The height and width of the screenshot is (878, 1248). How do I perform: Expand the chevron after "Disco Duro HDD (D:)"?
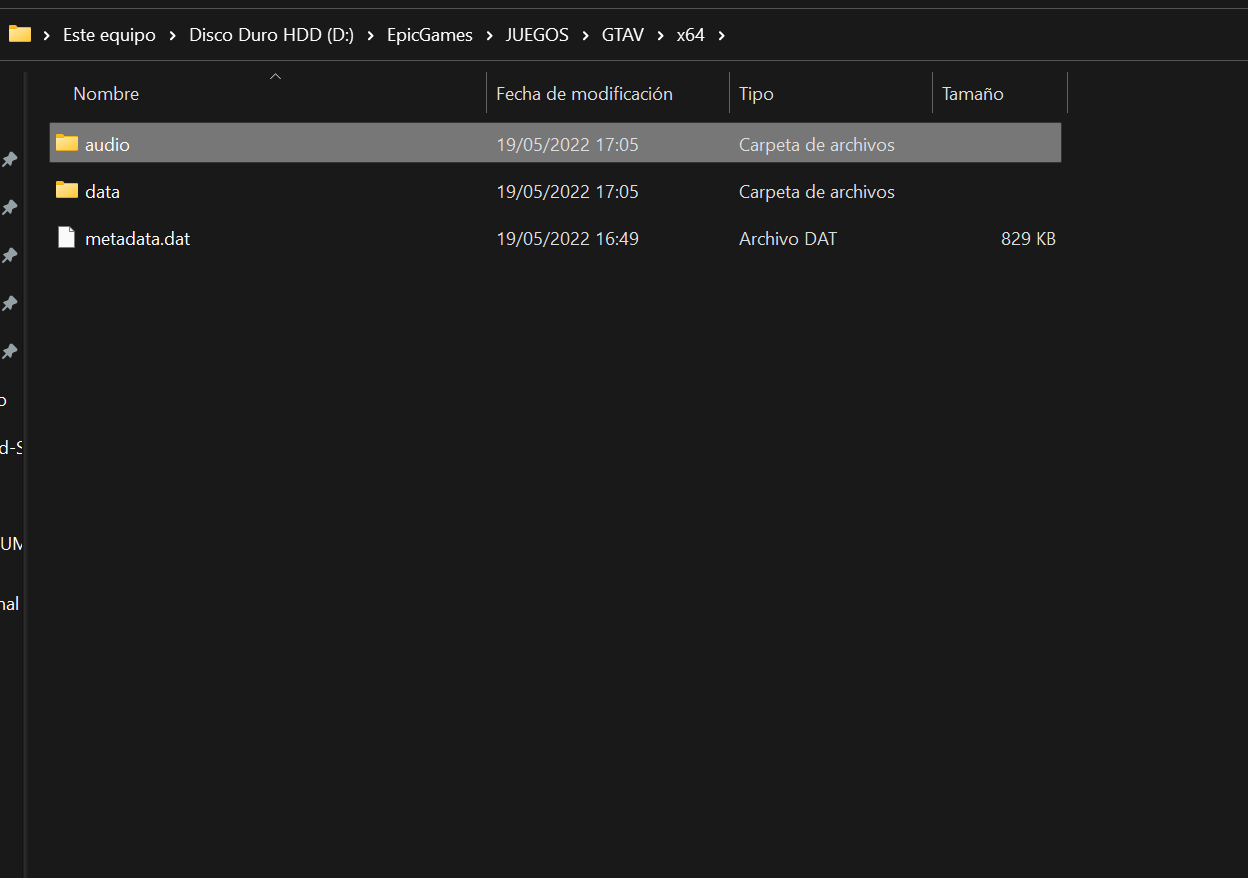pyautogui.click(x=371, y=35)
